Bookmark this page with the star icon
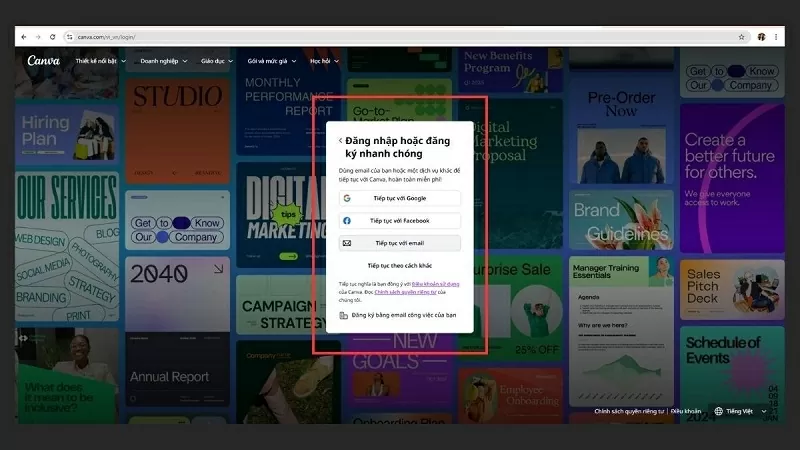This screenshot has width=800, height=450. 741,37
